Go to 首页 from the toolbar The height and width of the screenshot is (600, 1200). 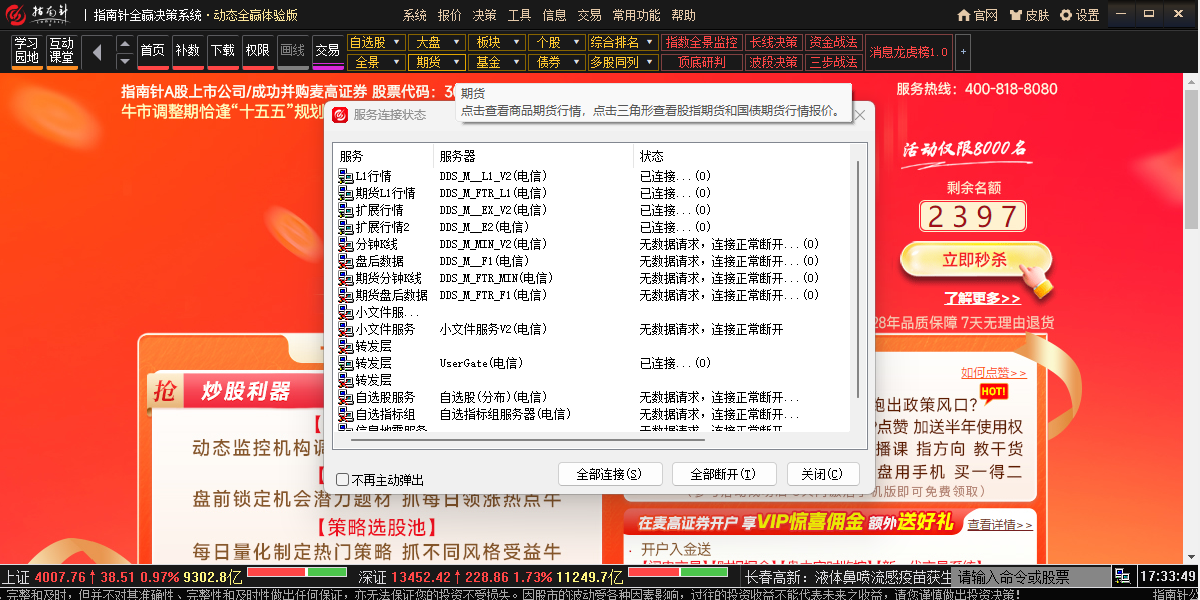coord(152,51)
